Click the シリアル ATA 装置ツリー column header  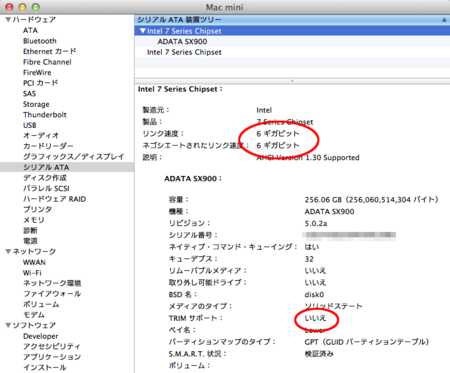point(292,20)
